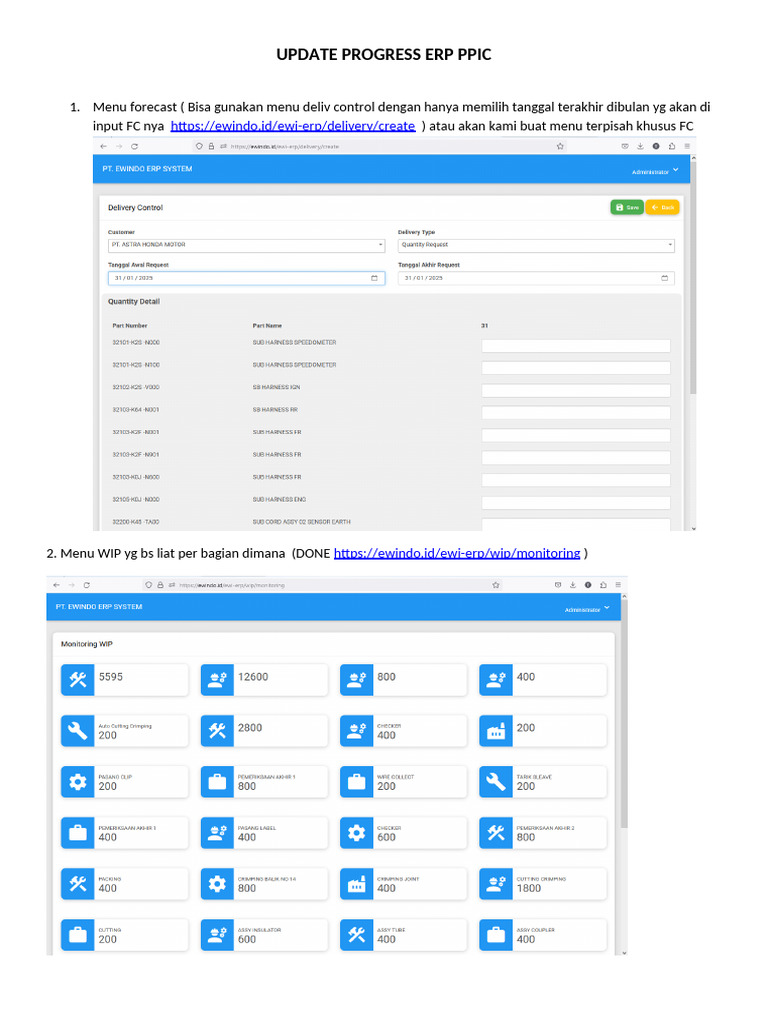Click briefcase icon on ASSY COUPLER card
The height and width of the screenshot is (1024, 768).
[x=496, y=935]
